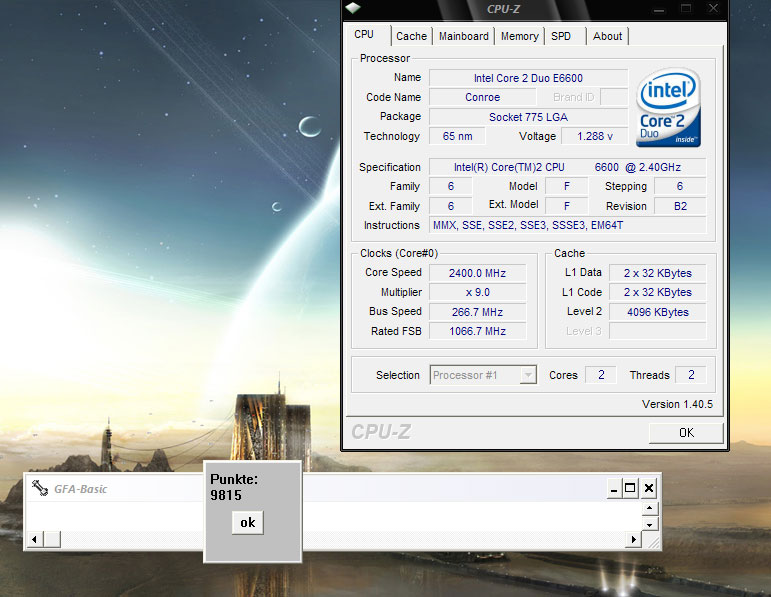Minimize the CPU-Z window
771x597 pixels.
pos(659,9)
